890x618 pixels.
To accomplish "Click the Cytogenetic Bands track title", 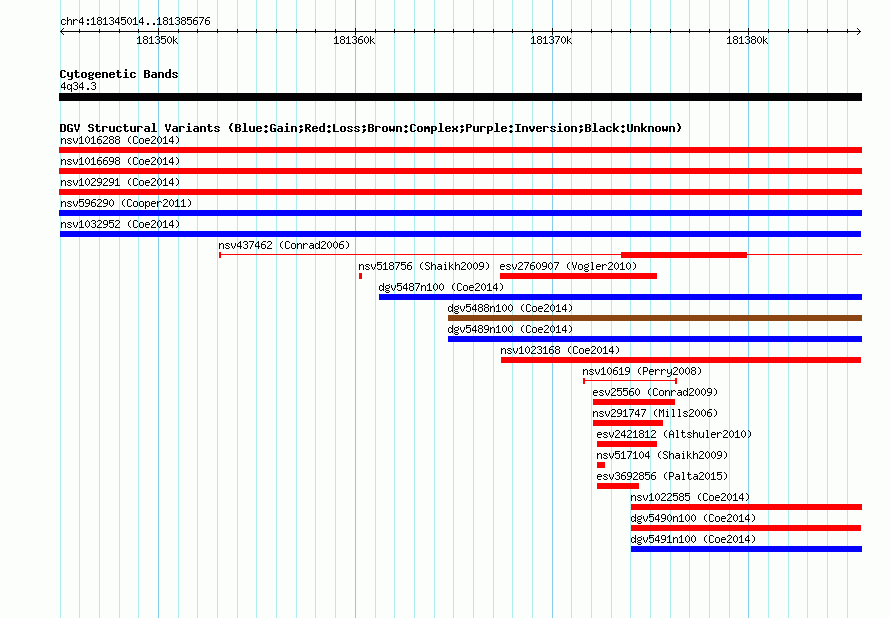I will [x=119, y=74].
